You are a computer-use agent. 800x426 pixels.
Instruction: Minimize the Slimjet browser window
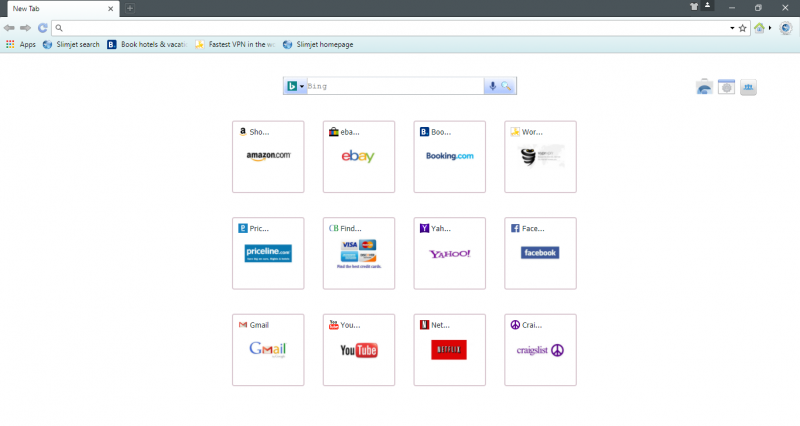[x=732, y=8]
